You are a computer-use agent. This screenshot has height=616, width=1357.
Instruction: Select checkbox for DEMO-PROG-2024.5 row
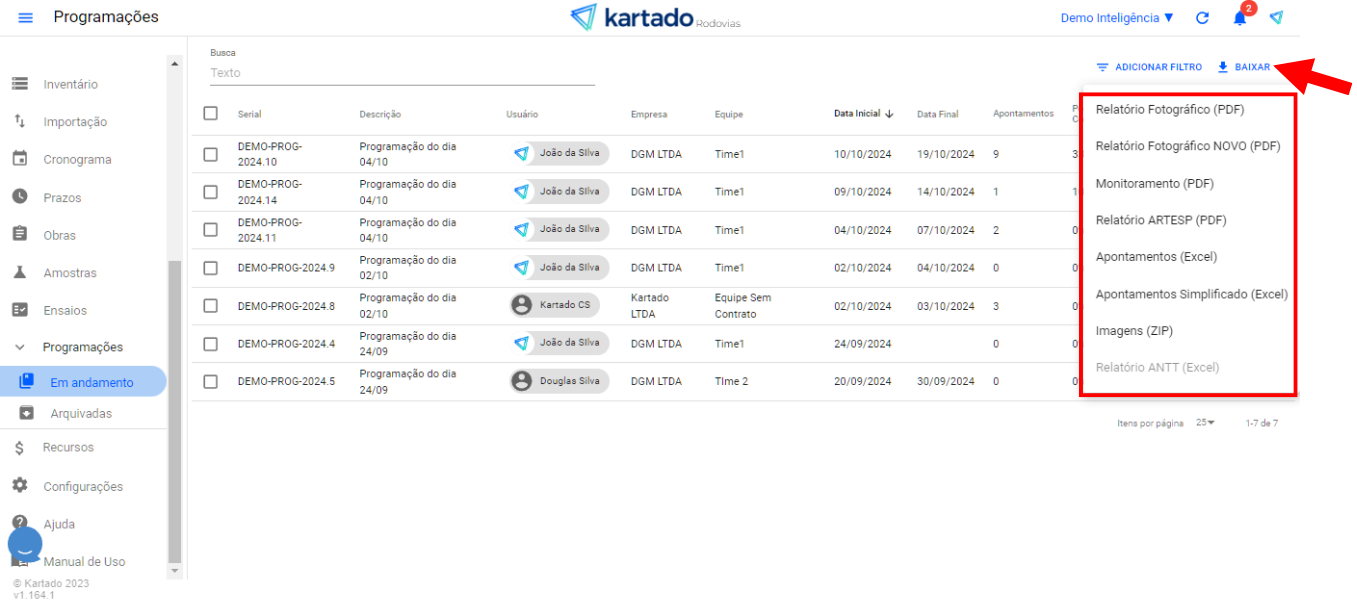pyautogui.click(x=210, y=381)
